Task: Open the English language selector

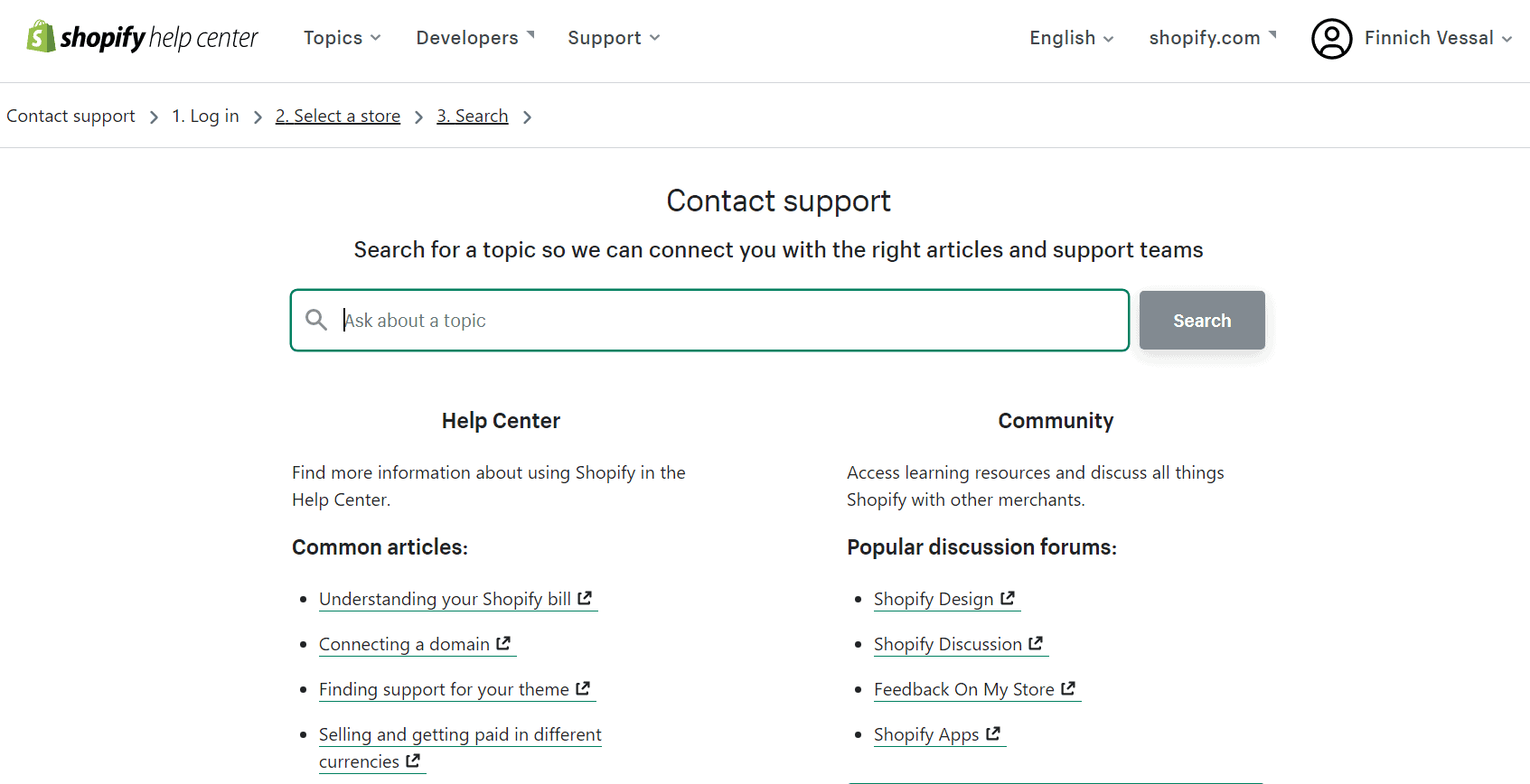Action: (x=1072, y=38)
